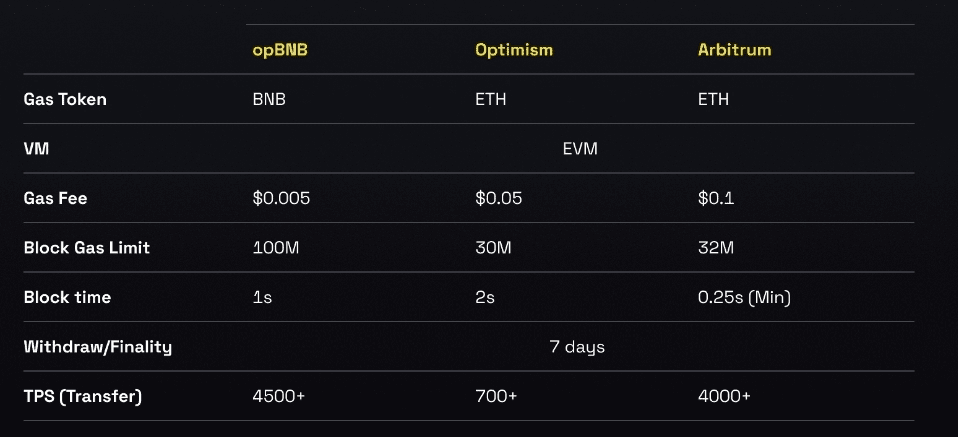The height and width of the screenshot is (437, 958).
Task: Select the Optimism column header
Action: [x=513, y=49]
